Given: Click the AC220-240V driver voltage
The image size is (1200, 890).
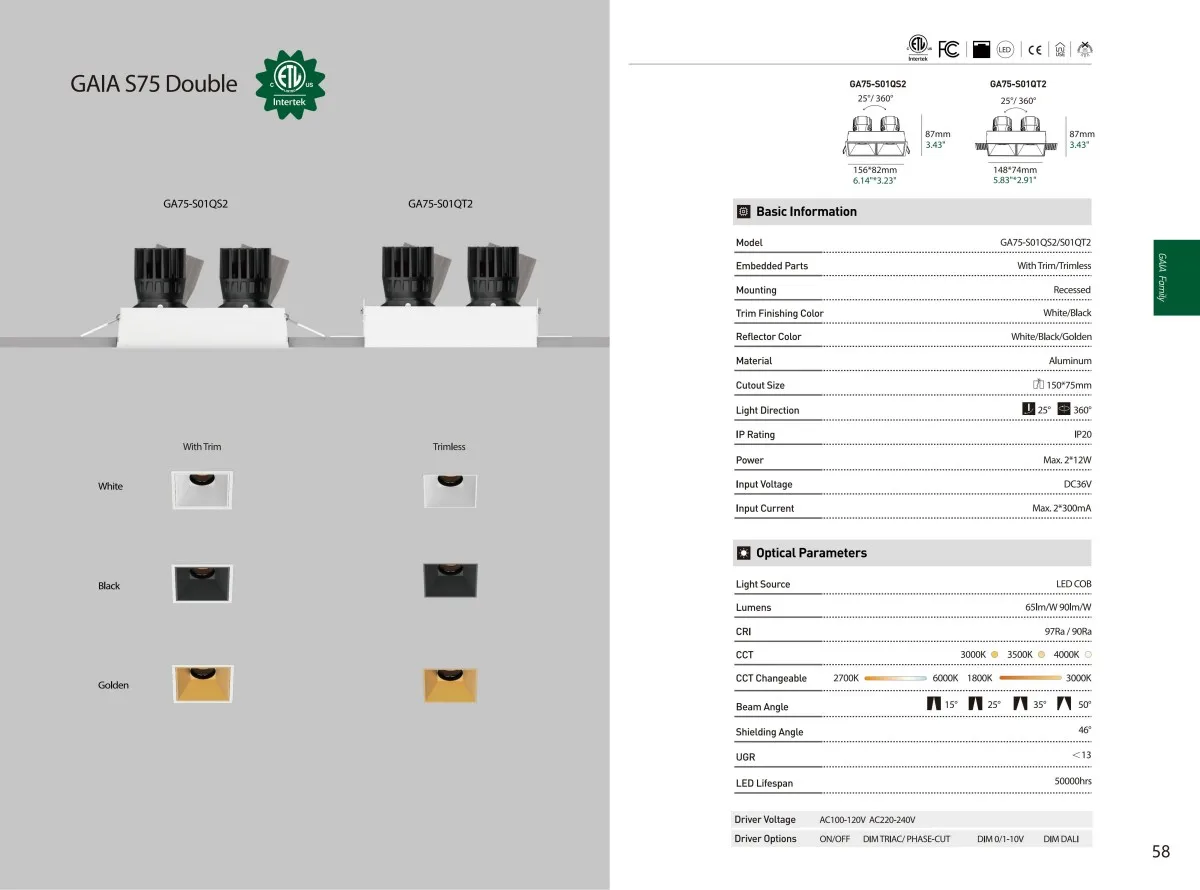Looking at the screenshot, I should [892, 820].
